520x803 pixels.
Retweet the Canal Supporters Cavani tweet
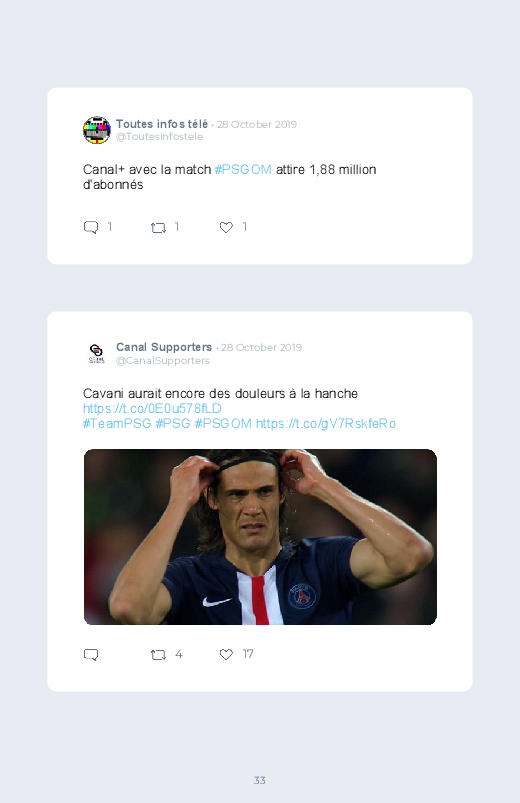158,654
